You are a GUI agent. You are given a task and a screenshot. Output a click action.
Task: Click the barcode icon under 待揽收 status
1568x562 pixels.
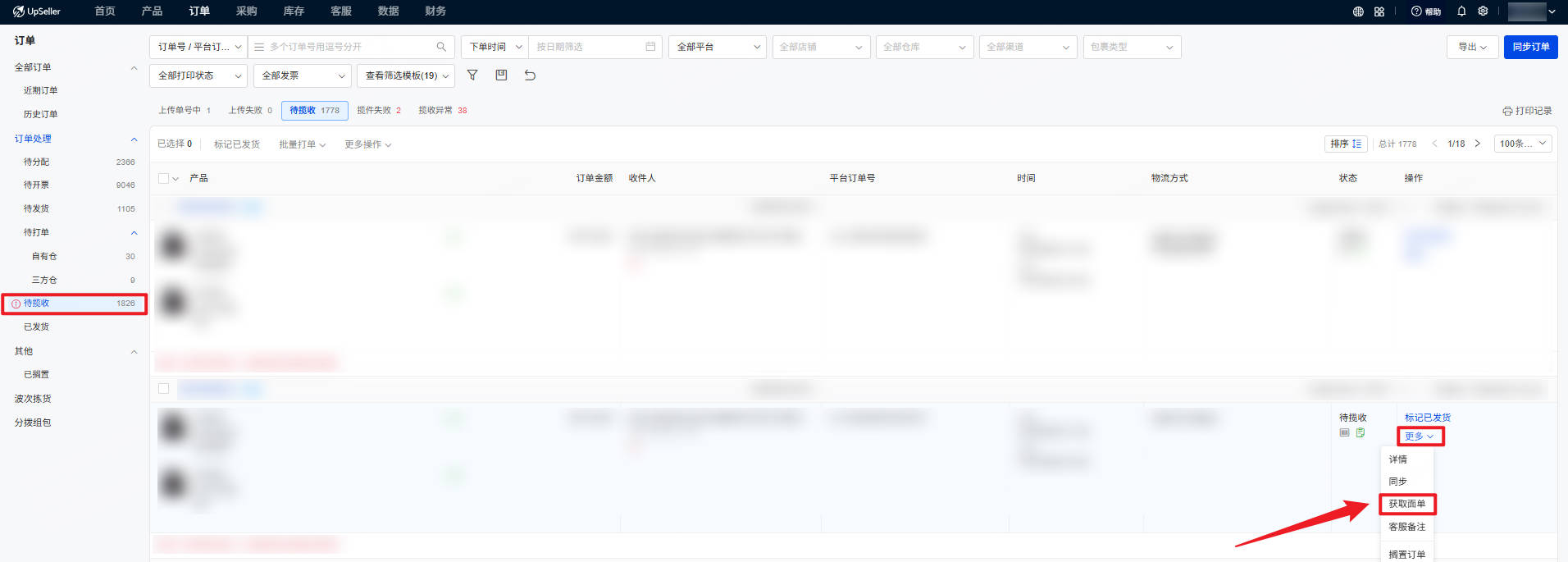pos(1344,432)
